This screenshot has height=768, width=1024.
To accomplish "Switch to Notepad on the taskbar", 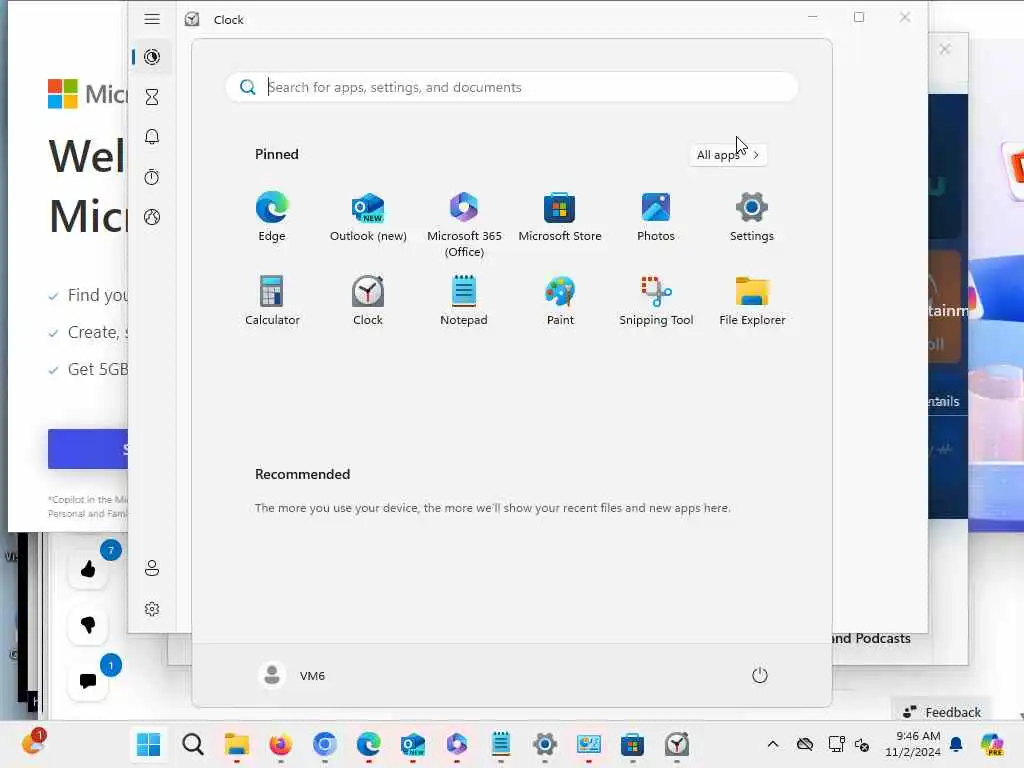I will (501, 744).
